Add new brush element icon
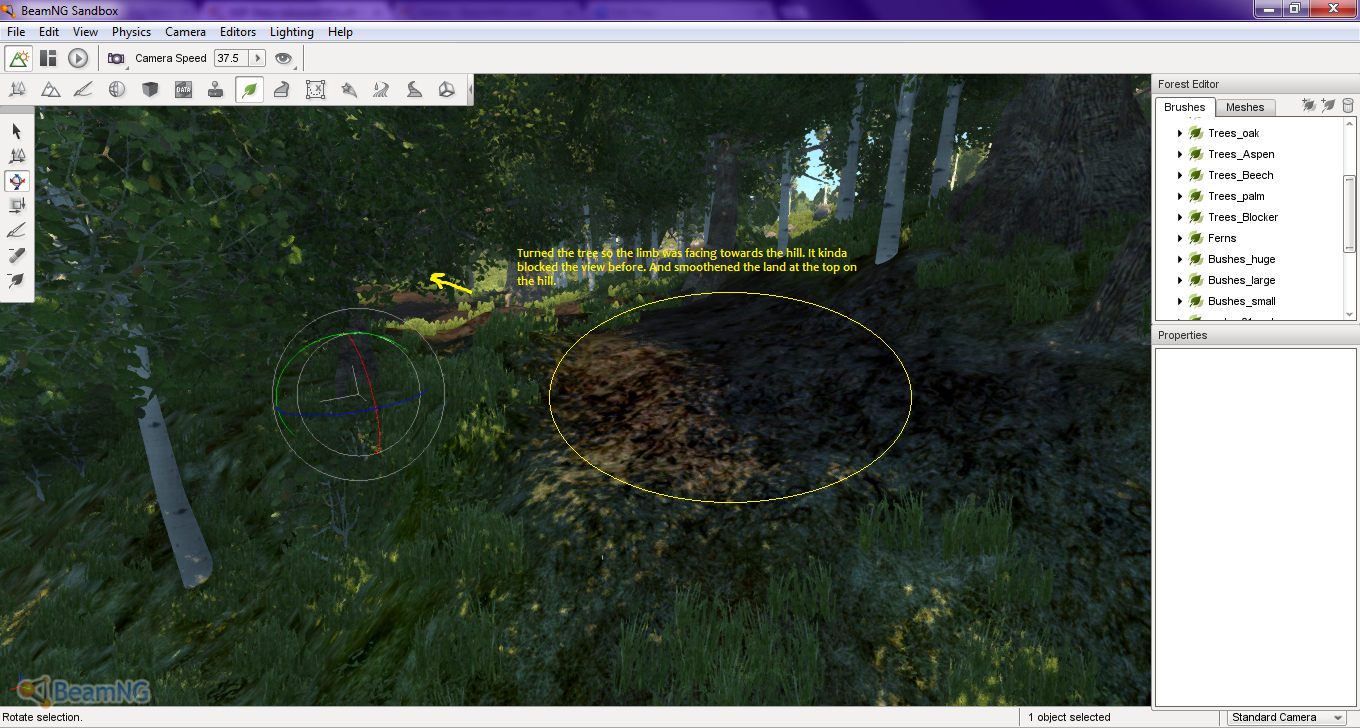This screenshot has height=728, width=1360. (1328, 105)
